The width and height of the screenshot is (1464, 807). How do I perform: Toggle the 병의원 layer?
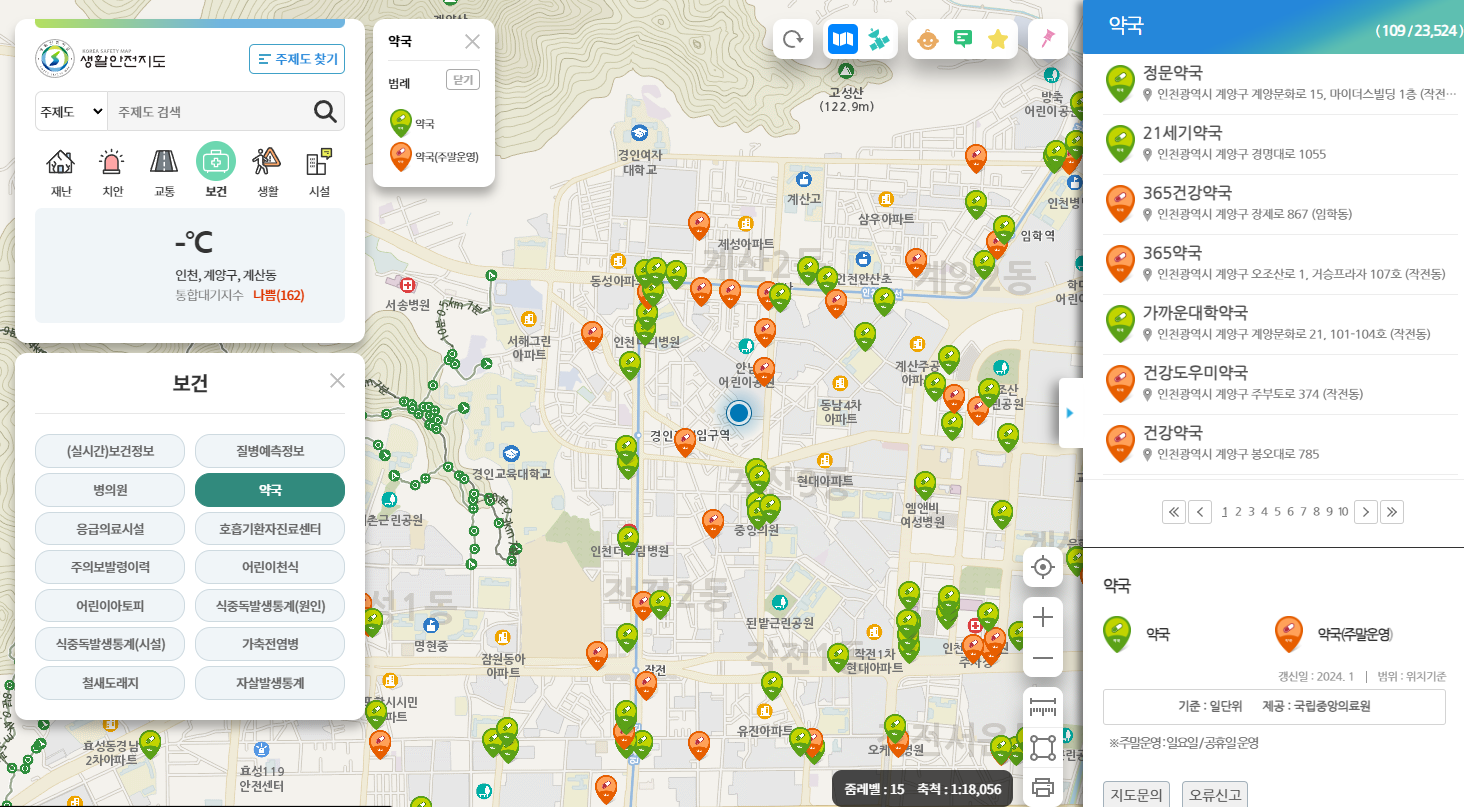point(110,490)
